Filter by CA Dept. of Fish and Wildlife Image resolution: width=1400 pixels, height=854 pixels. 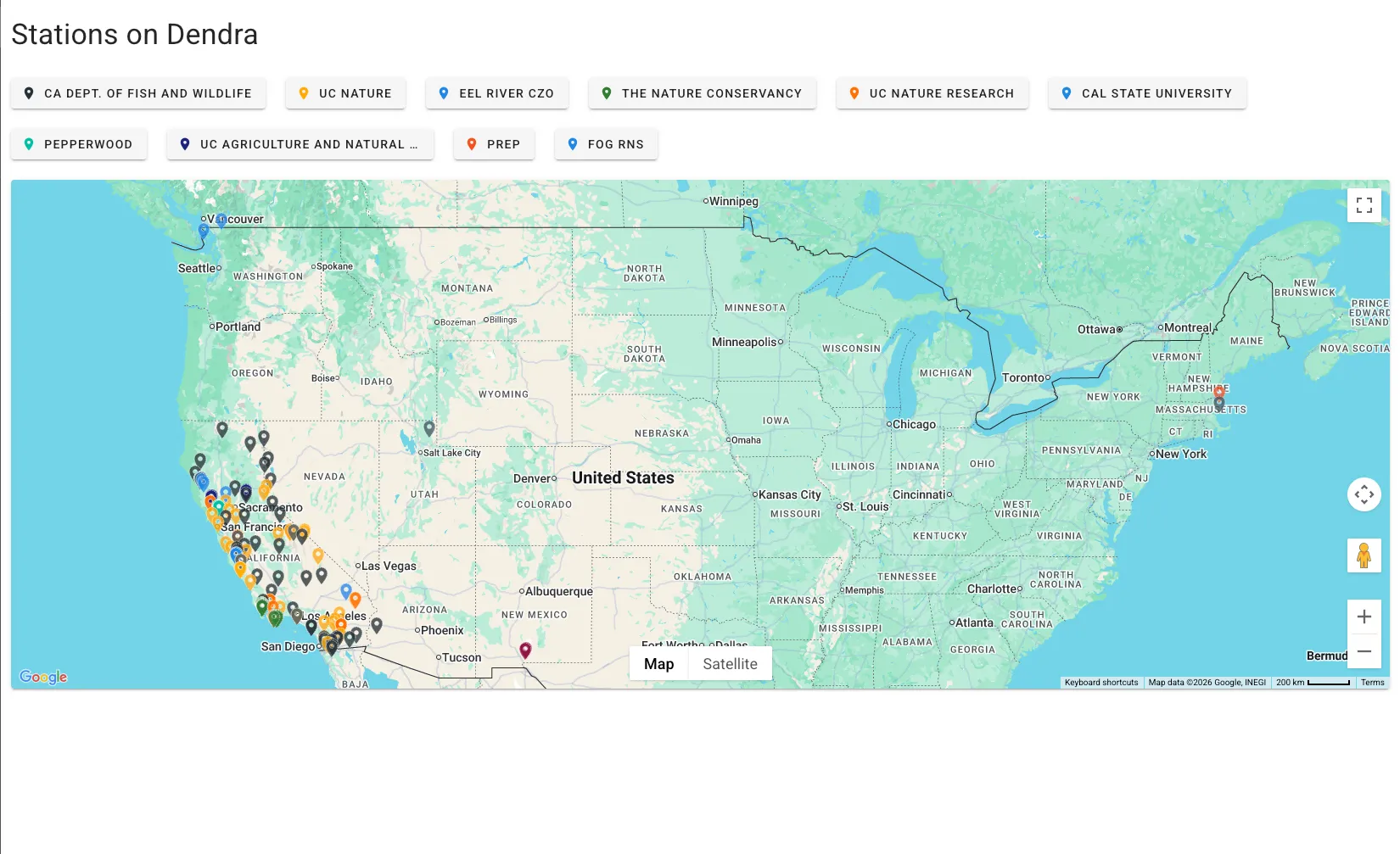coord(138,93)
